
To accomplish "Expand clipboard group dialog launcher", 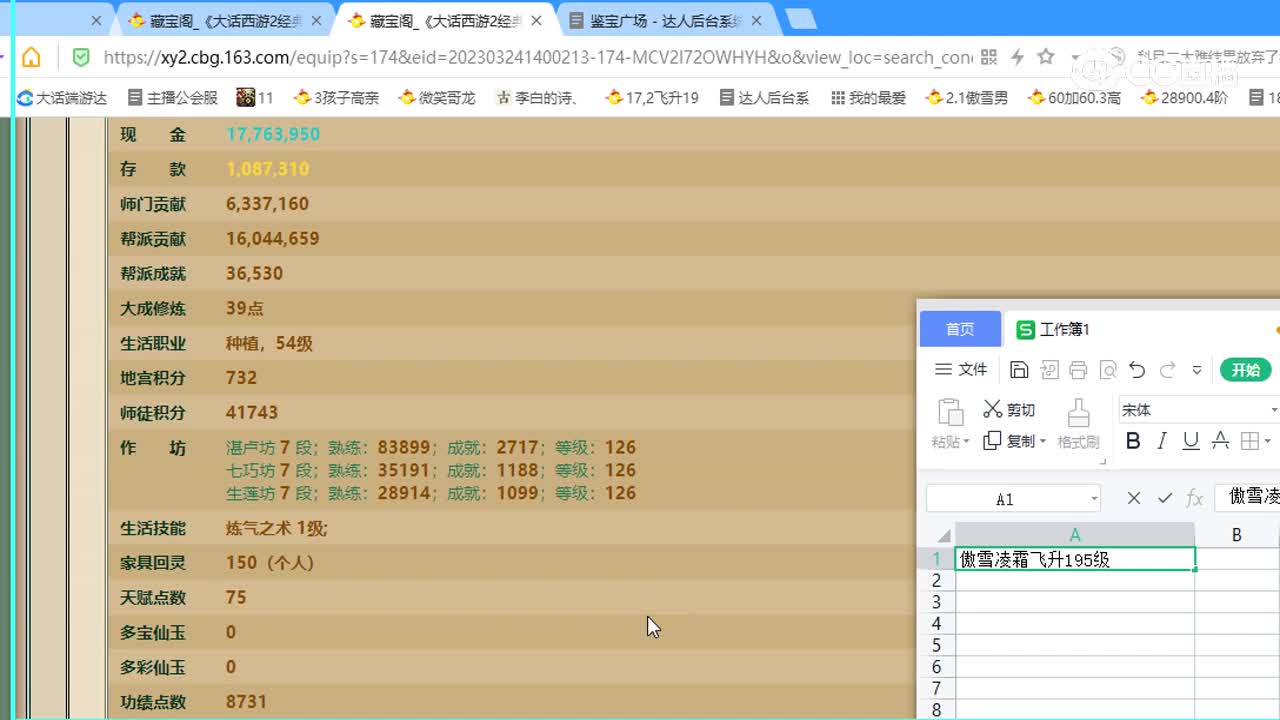I will pos(1103,461).
